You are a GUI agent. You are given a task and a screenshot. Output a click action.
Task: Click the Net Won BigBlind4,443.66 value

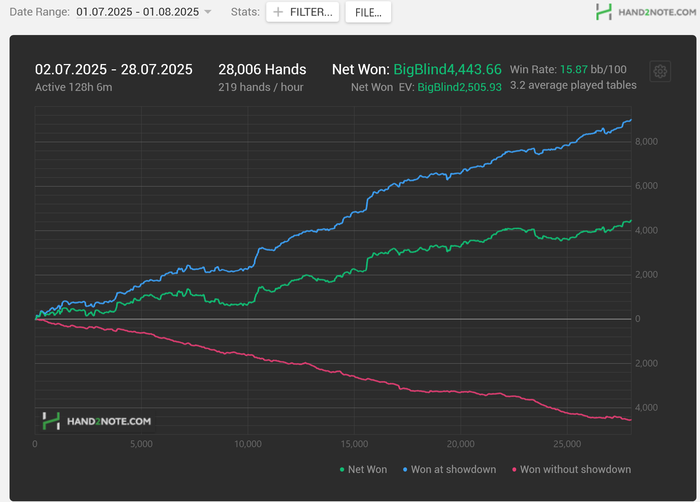coord(447,70)
